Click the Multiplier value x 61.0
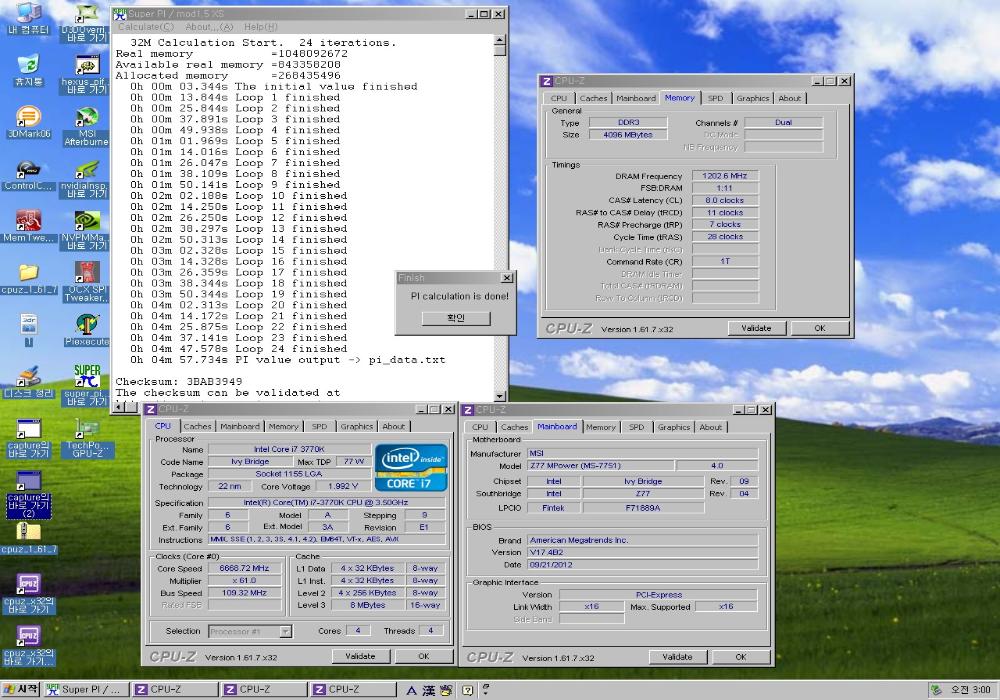The image size is (1000, 700). tap(244, 581)
